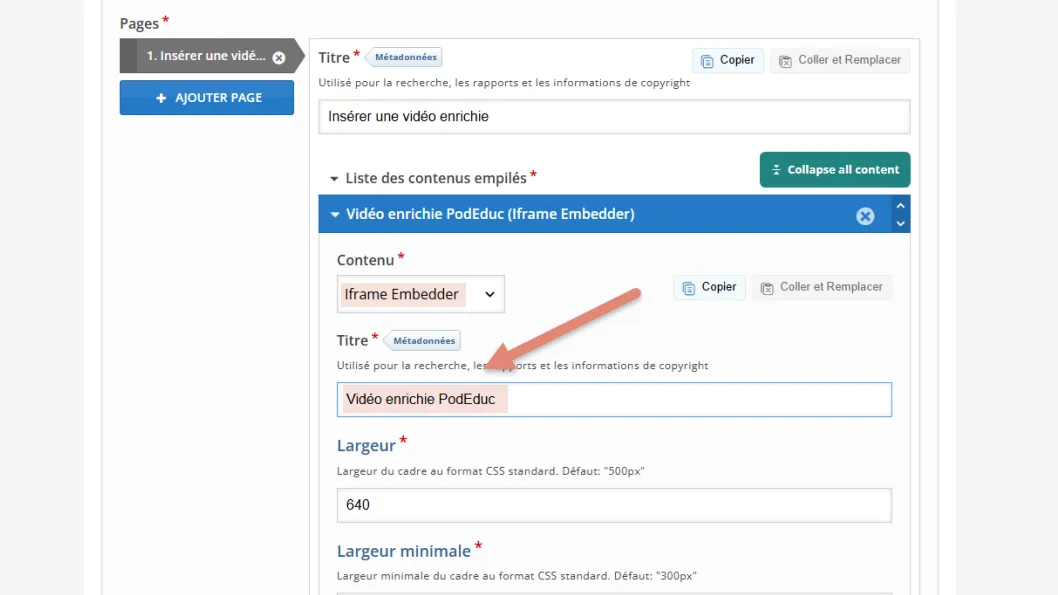Click top Coller et Remplacer button

tap(840, 60)
